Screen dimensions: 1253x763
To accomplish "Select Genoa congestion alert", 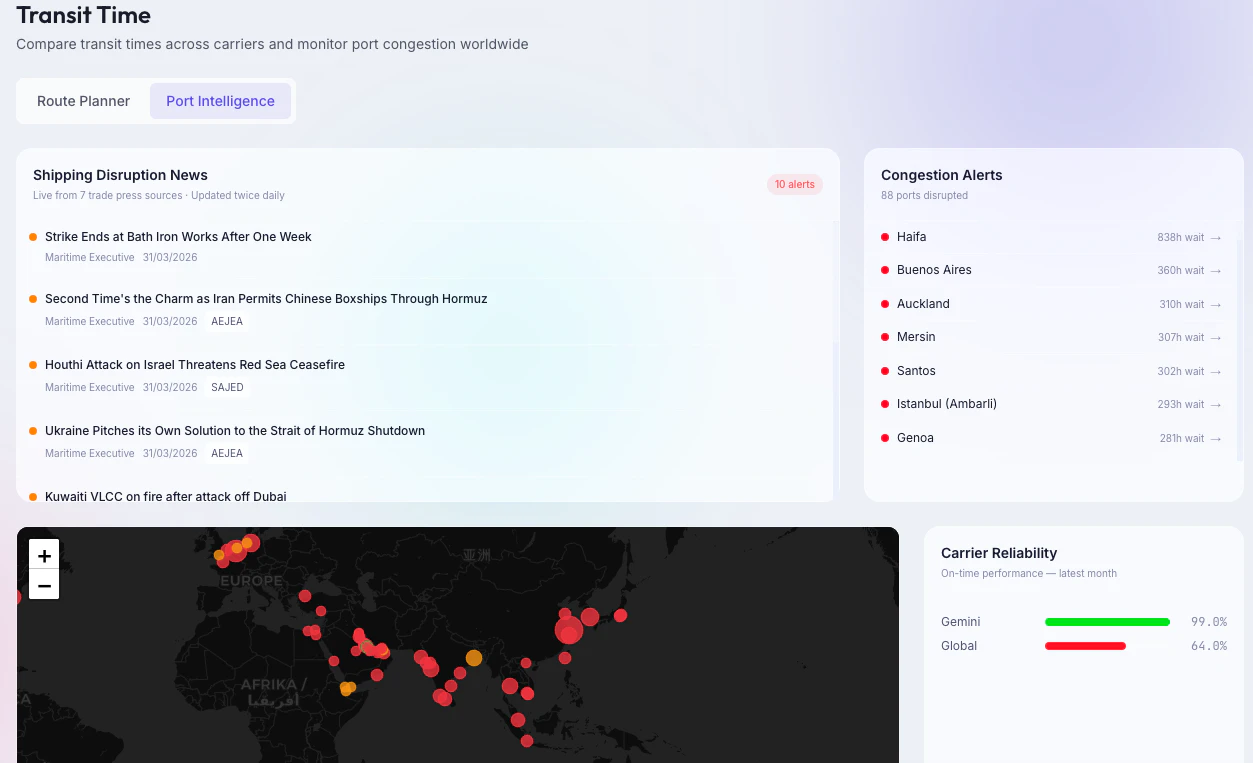I will [x=1051, y=438].
